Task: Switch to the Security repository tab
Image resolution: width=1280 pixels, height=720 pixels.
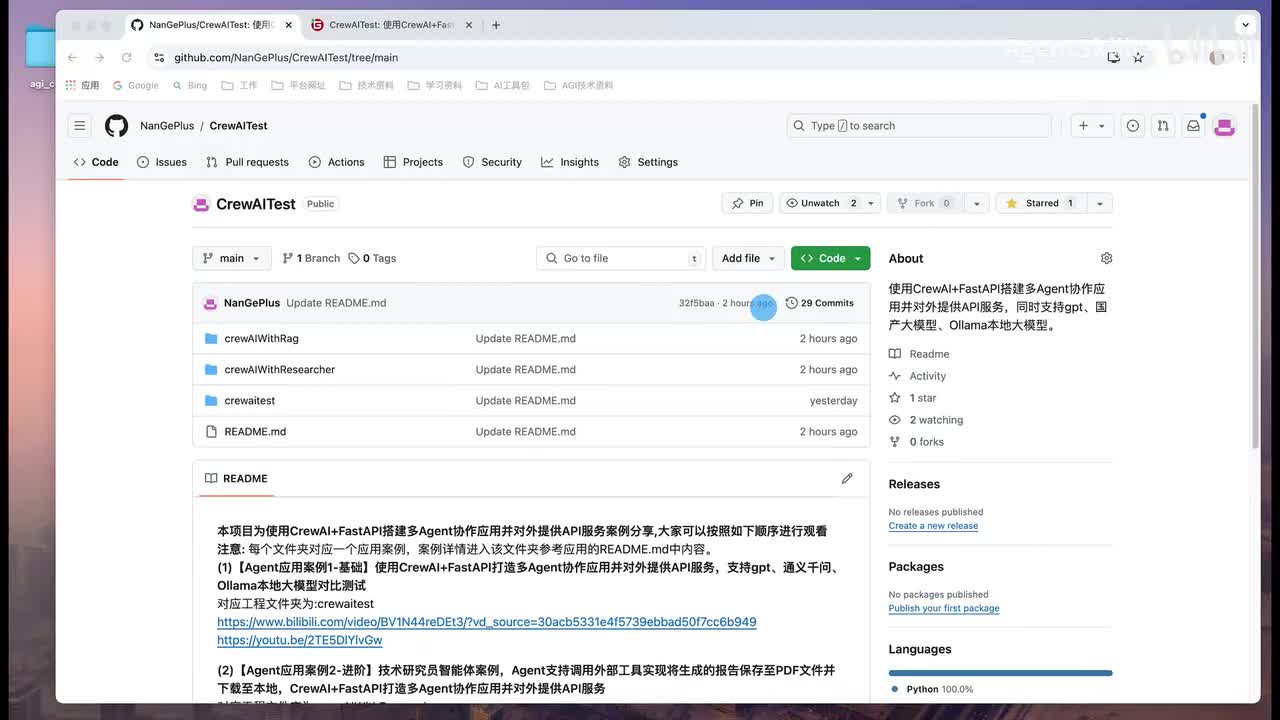Action: (x=492, y=162)
